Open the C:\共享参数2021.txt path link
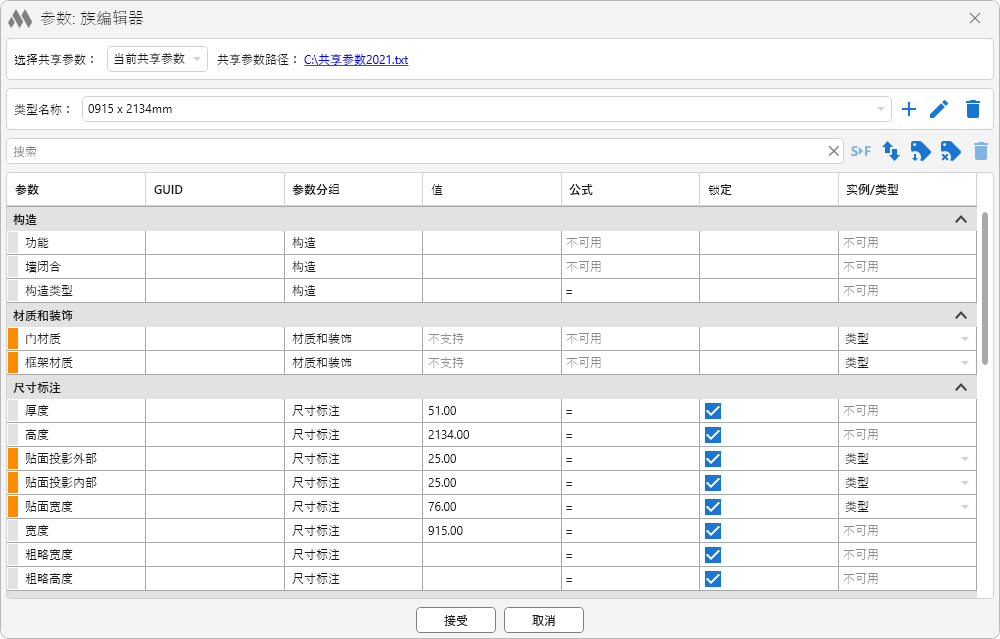1000x639 pixels. click(356, 60)
